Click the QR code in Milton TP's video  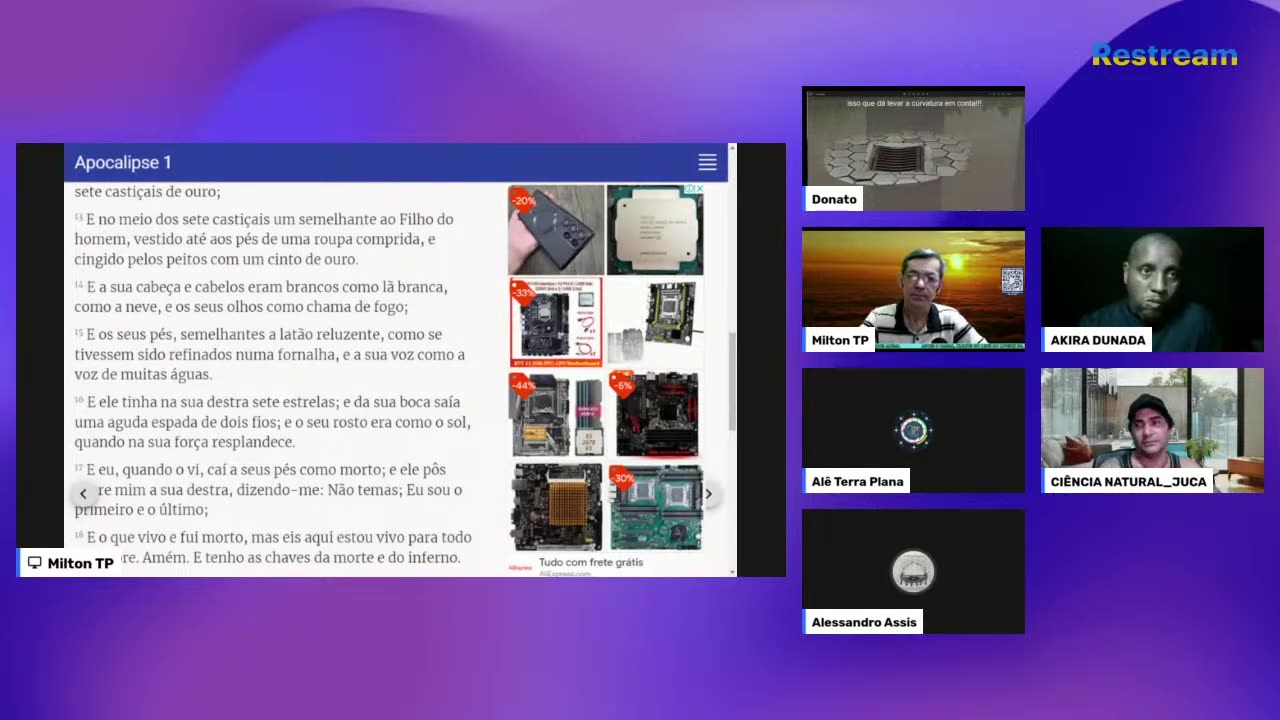coord(1012,279)
